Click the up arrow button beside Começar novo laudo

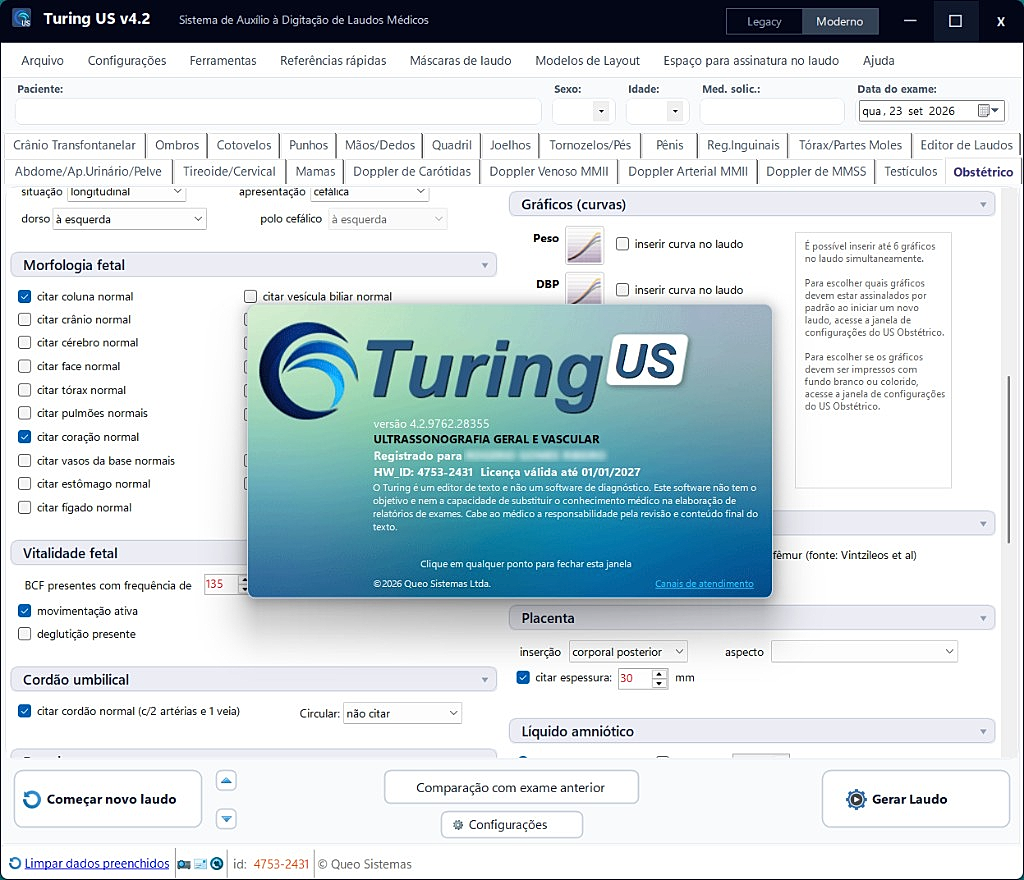click(226, 780)
